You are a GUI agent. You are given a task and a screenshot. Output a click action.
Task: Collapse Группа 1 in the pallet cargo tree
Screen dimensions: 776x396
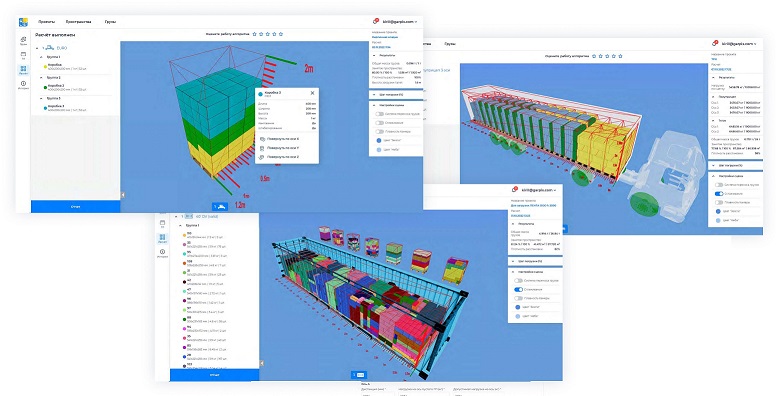point(42,57)
